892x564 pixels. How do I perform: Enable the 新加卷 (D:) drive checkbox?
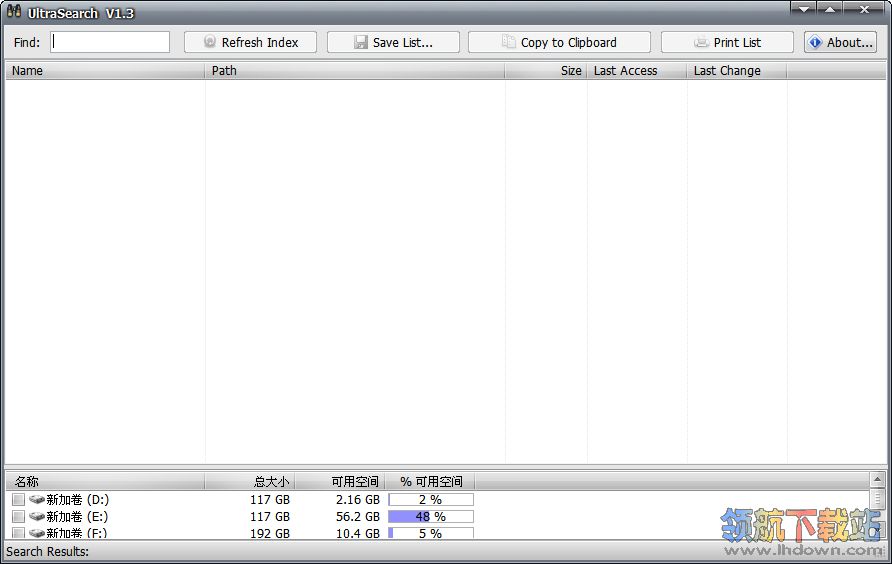pos(18,500)
